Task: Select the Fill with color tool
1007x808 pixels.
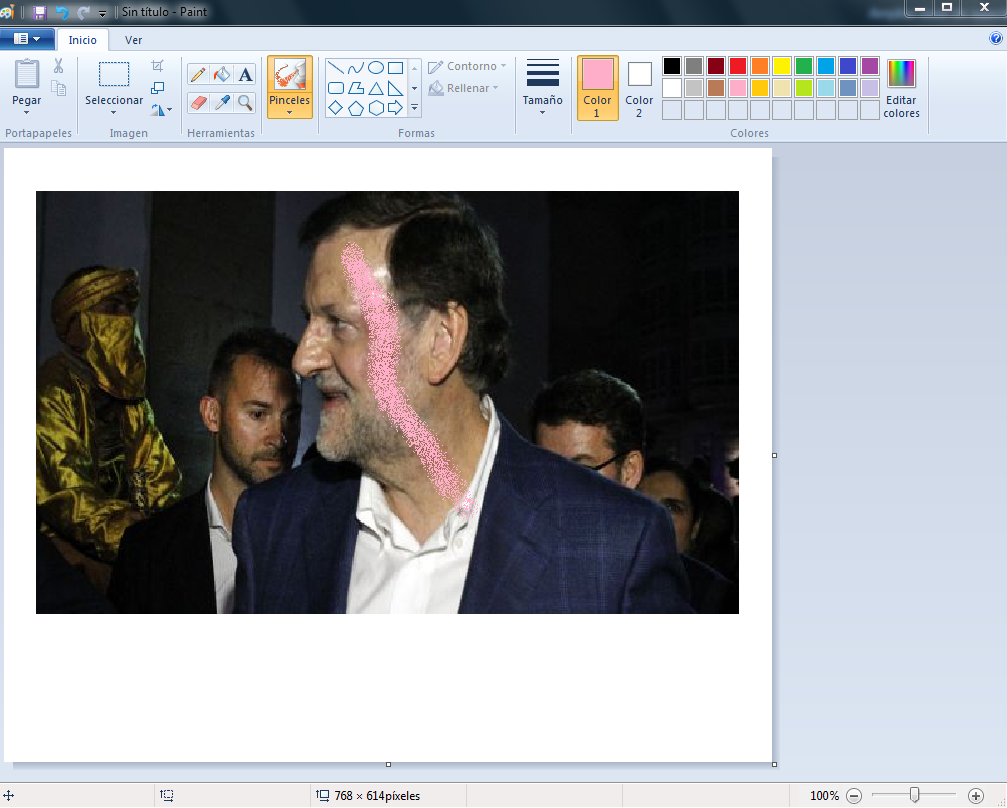Action: [222, 73]
